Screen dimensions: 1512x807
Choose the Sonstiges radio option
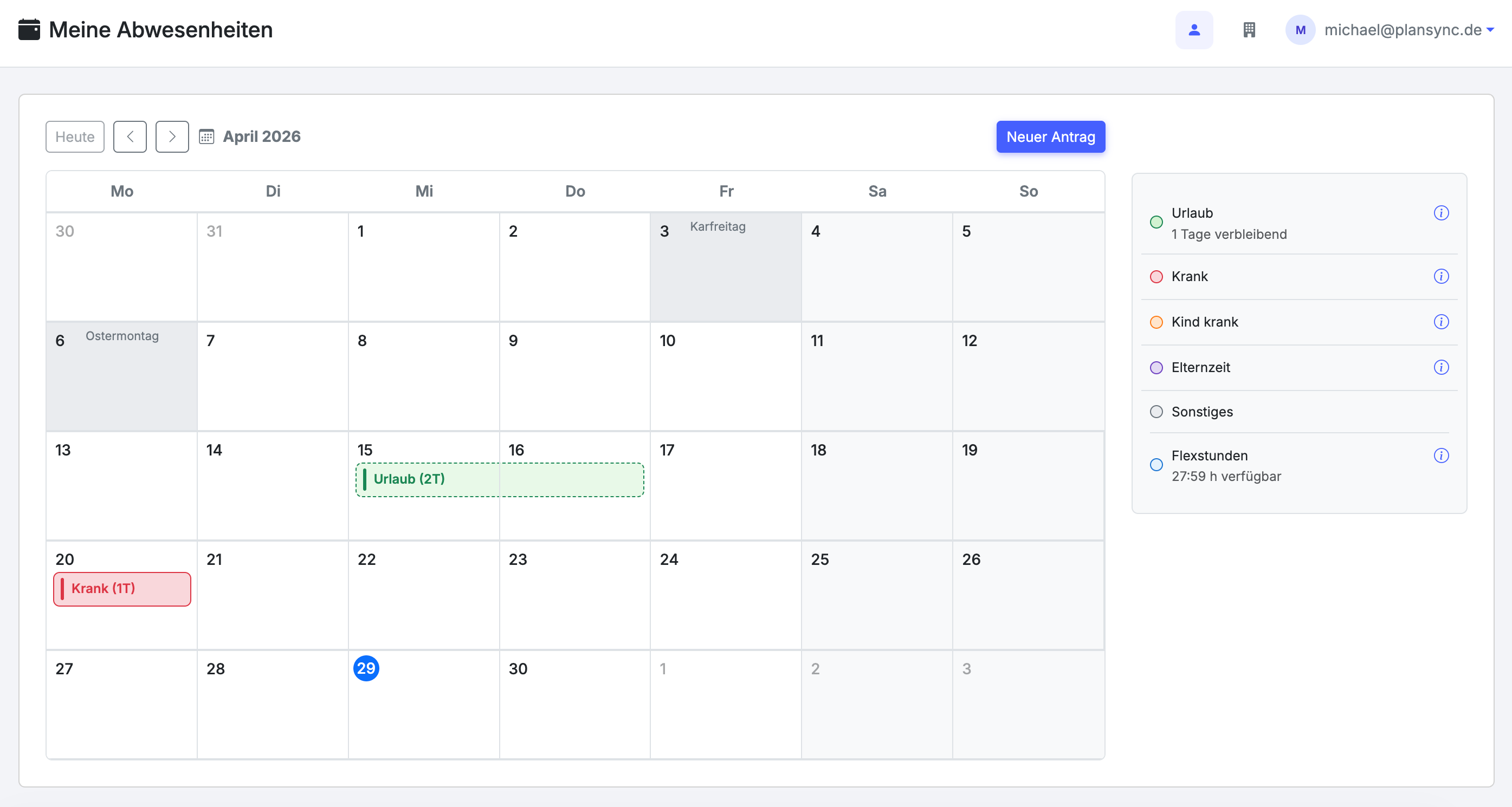tap(1156, 412)
